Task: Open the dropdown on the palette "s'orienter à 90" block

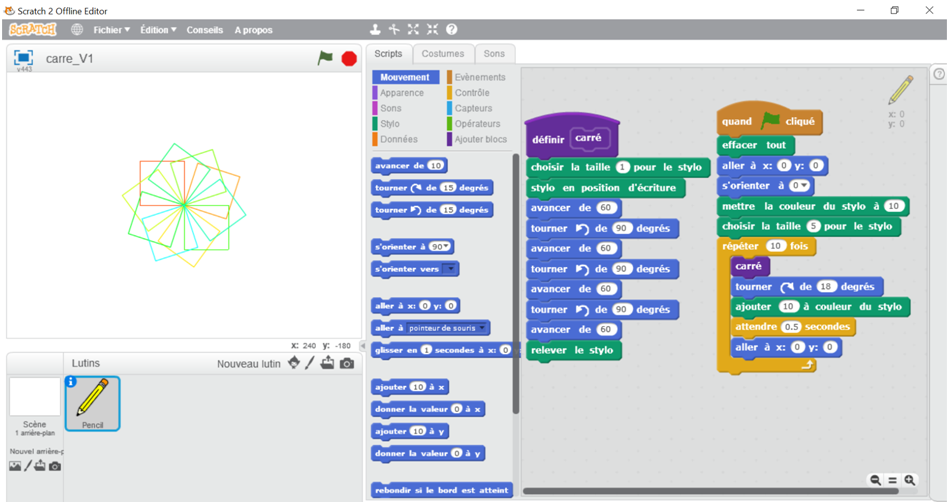Action: point(448,246)
